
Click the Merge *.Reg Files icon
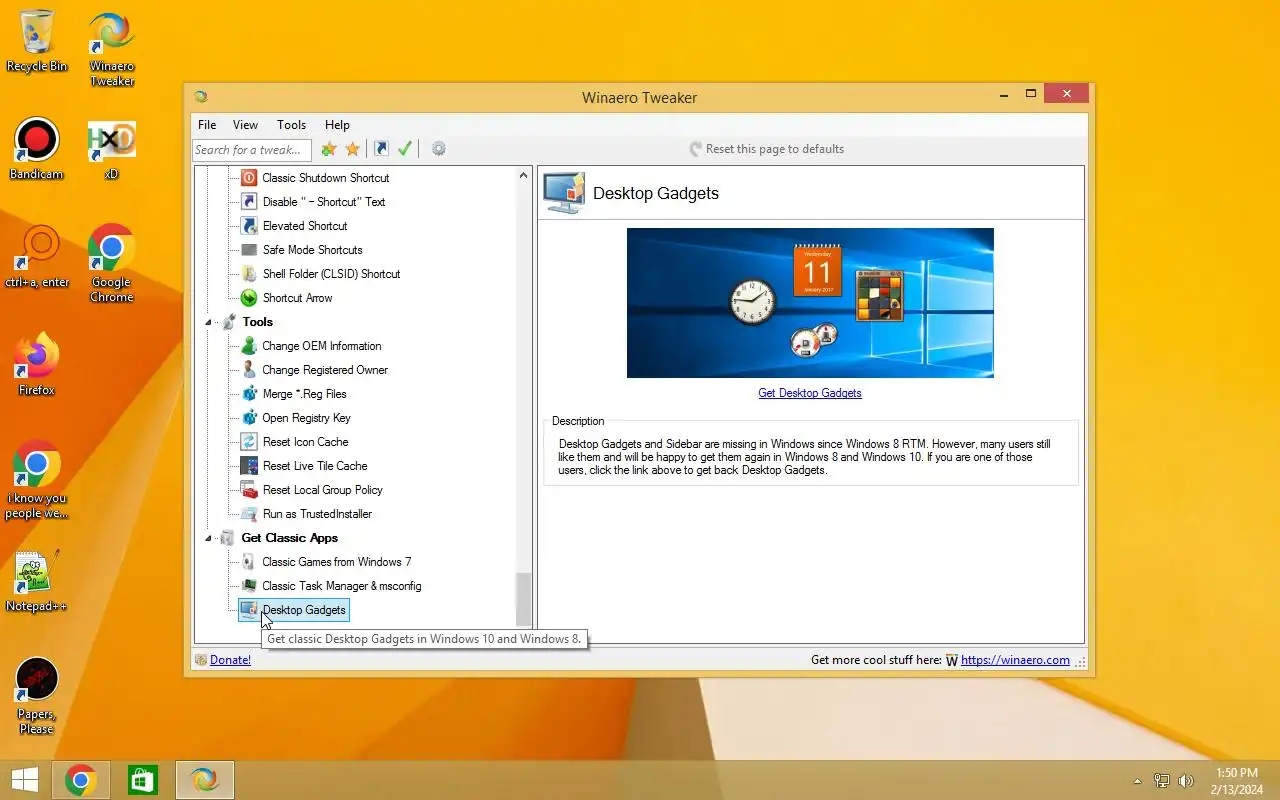pos(249,394)
